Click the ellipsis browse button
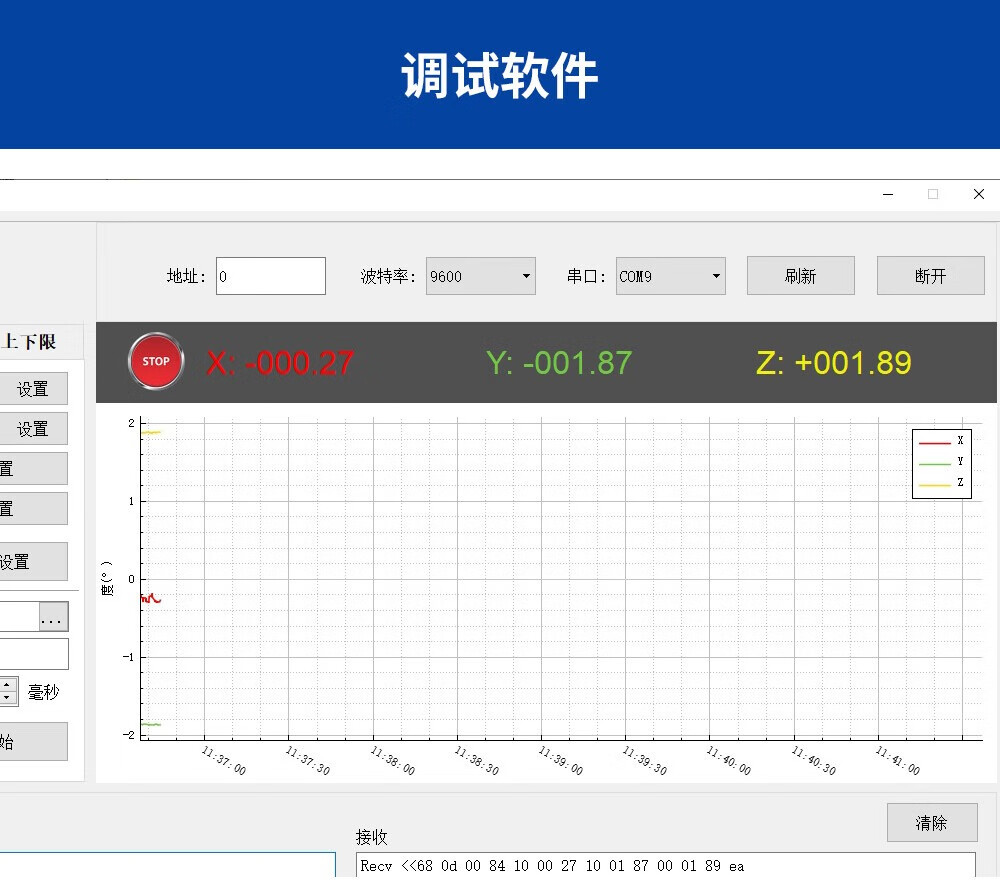The height and width of the screenshot is (896, 1000). coord(53,618)
